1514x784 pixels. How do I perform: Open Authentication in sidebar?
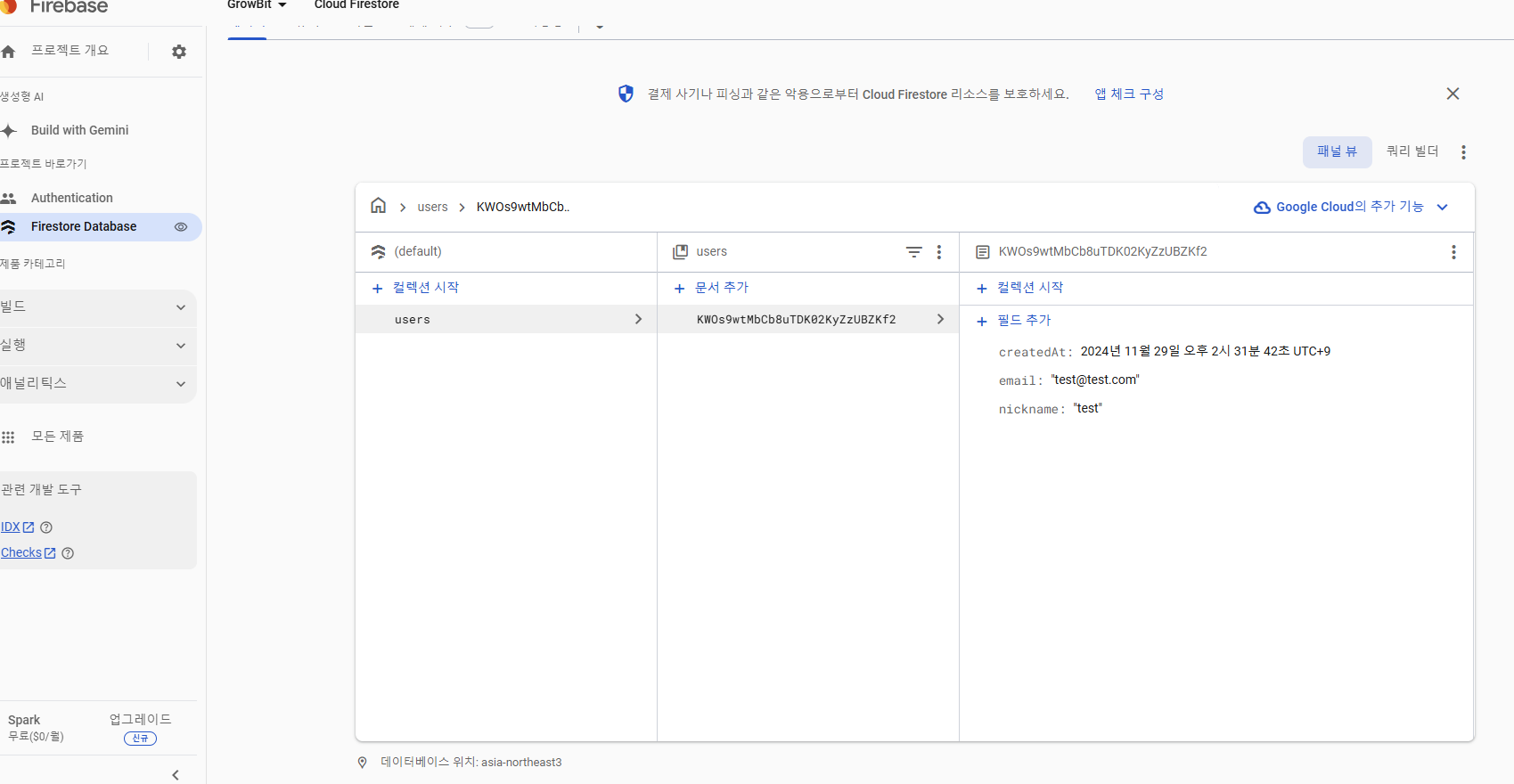click(72, 198)
